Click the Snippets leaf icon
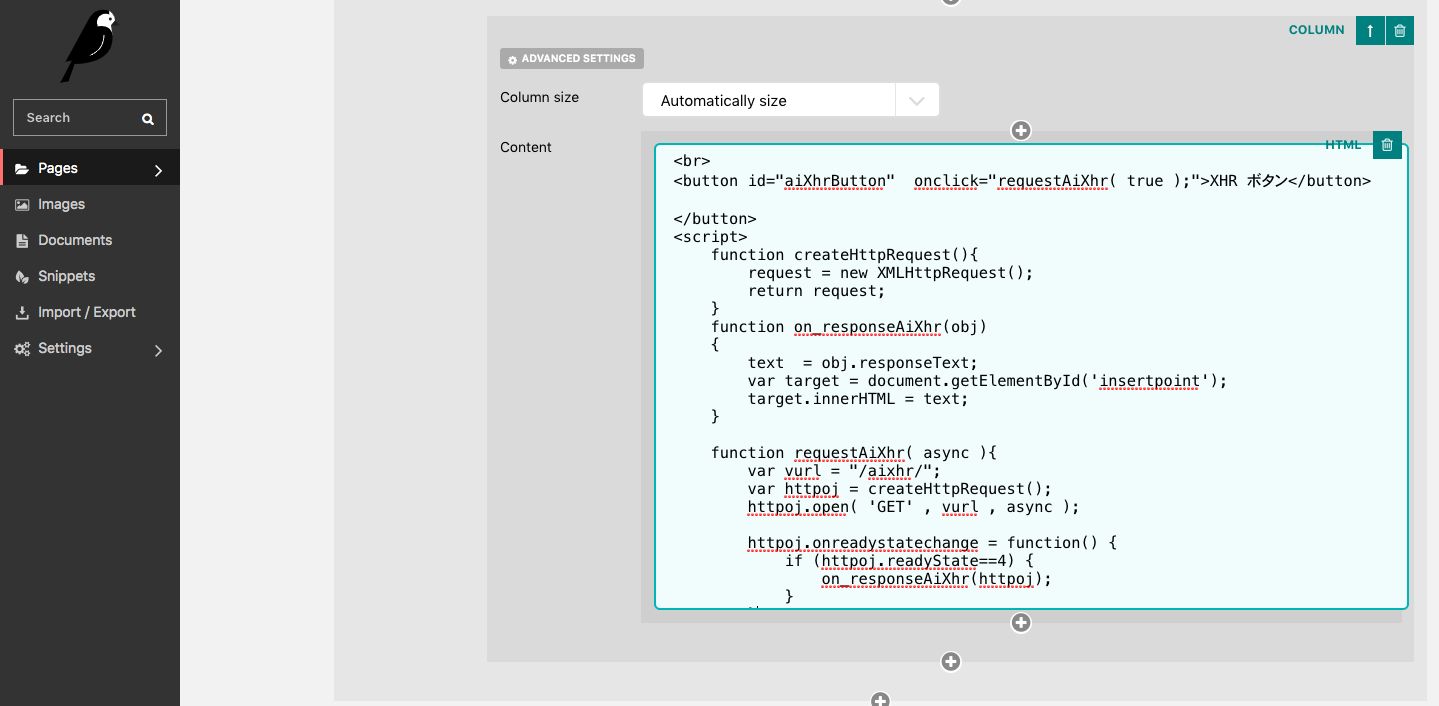The width and height of the screenshot is (1439, 706). pyautogui.click(x=22, y=277)
